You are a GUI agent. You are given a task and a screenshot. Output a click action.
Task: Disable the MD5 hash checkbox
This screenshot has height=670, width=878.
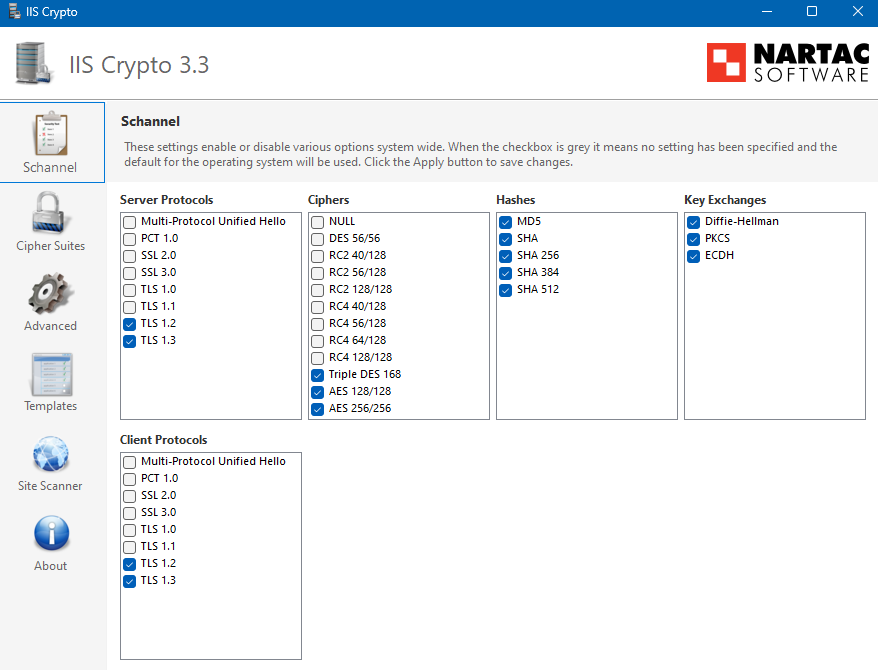point(505,222)
